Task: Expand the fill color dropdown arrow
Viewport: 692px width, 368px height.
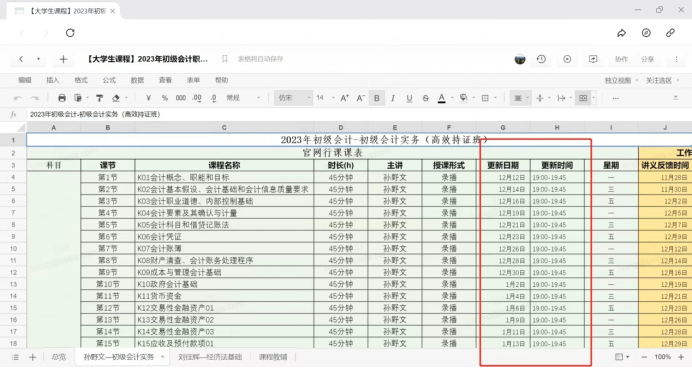Action: [474, 98]
